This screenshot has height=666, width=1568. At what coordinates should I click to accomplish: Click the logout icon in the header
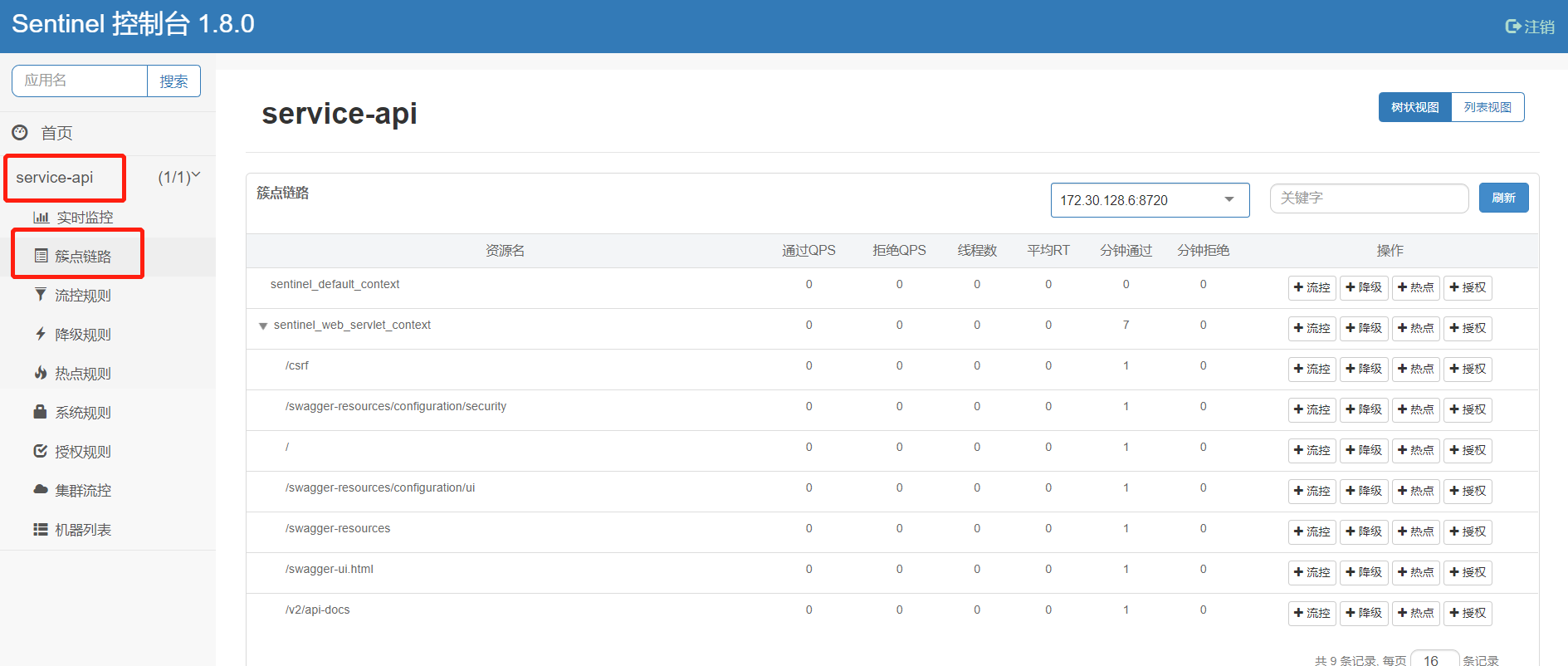[1513, 27]
